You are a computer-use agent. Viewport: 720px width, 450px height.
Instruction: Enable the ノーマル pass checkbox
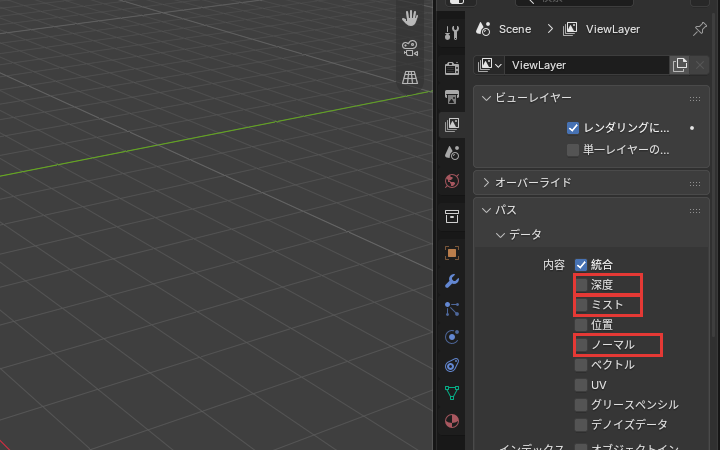pos(581,344)
